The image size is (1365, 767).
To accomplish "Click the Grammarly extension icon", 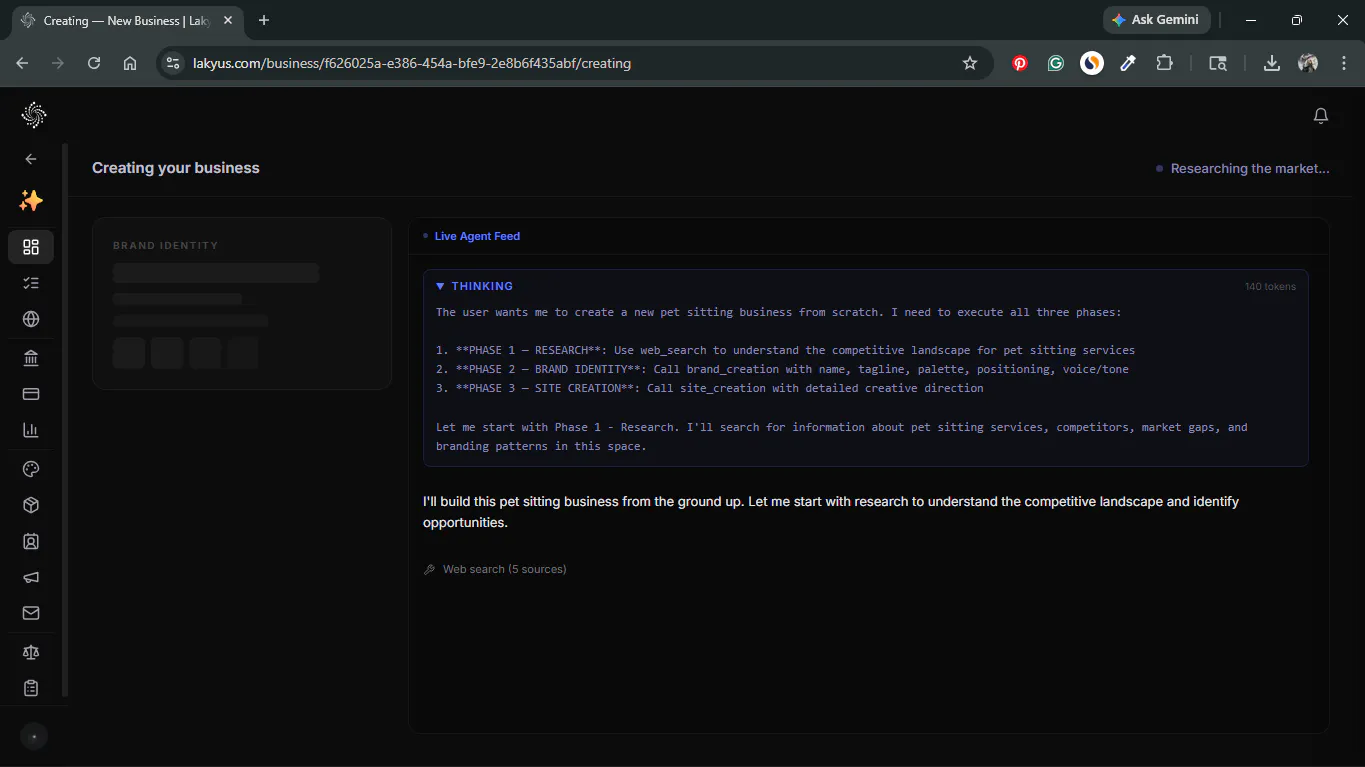I will coord(1056,63).
